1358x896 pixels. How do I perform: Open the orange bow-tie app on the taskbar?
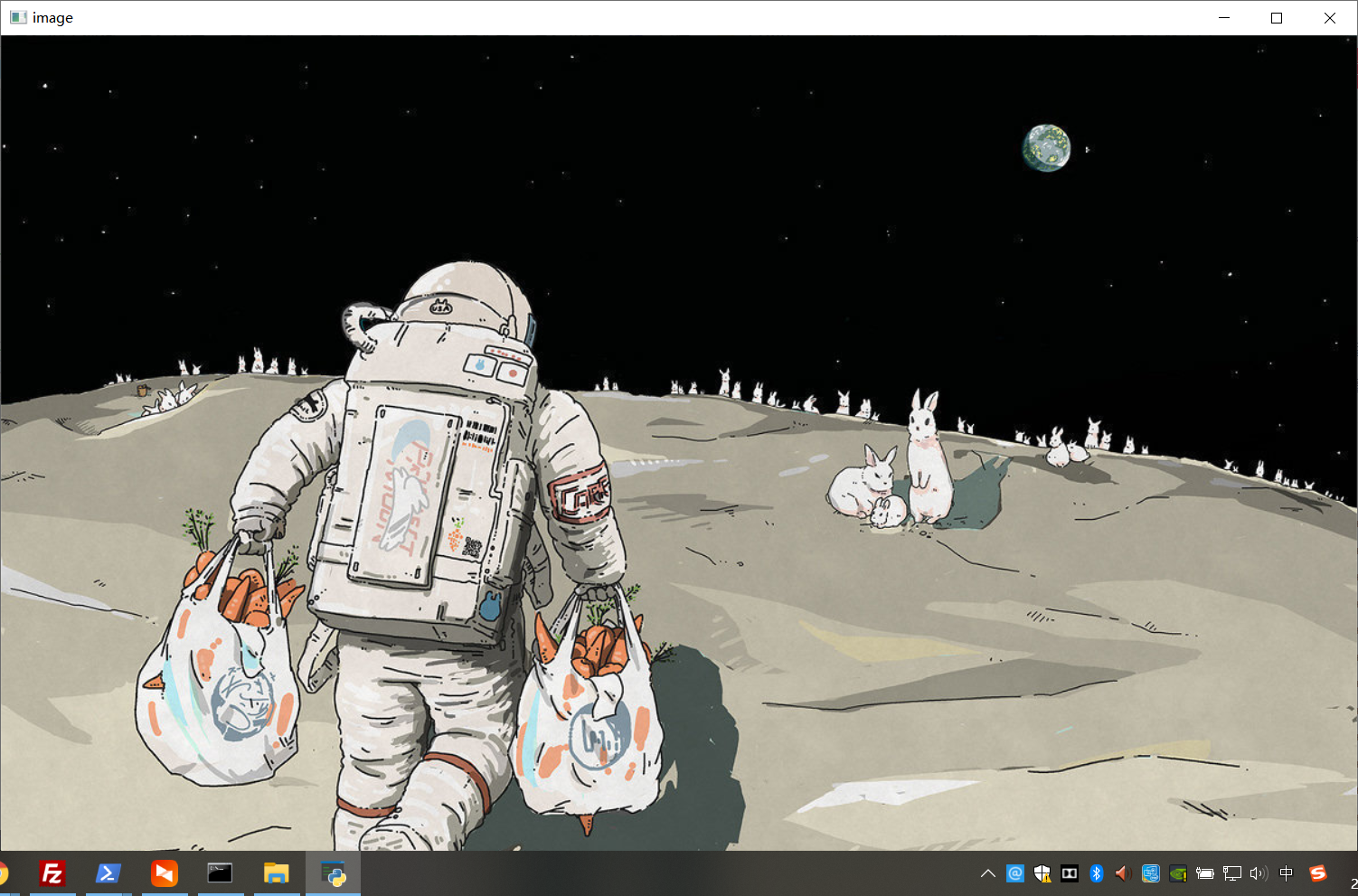(x=165, y=873)
